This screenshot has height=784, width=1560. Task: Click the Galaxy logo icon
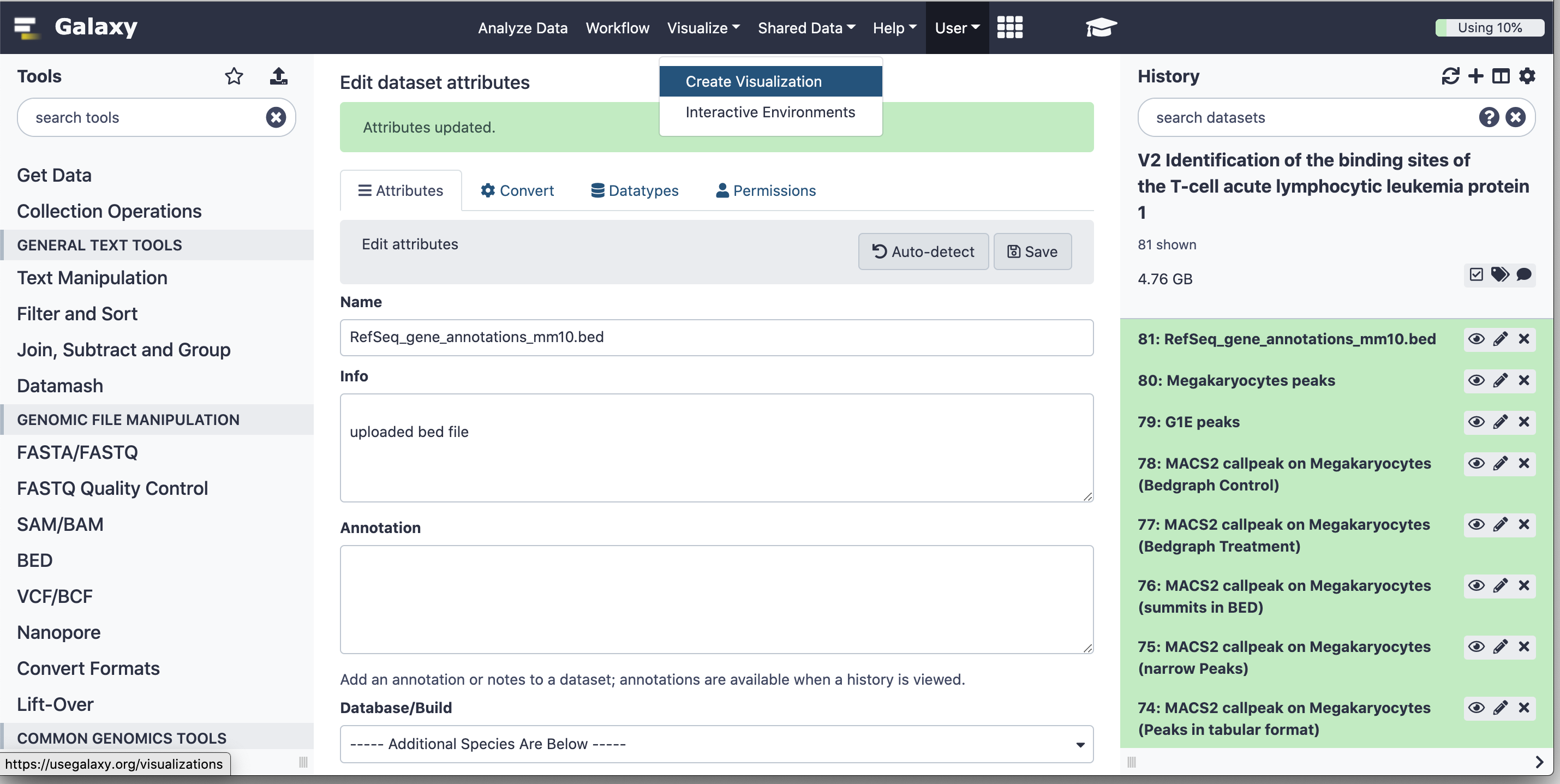(x=27, y=27)
